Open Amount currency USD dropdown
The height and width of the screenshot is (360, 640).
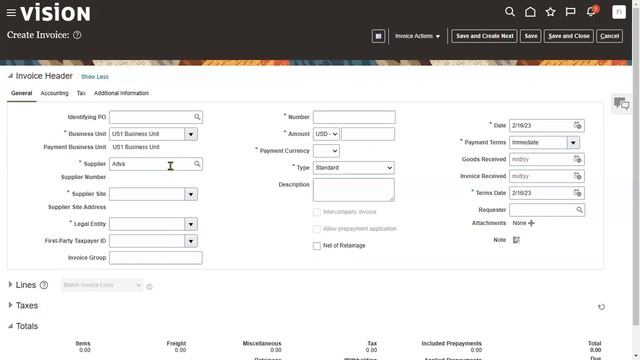tap(326, 134)
